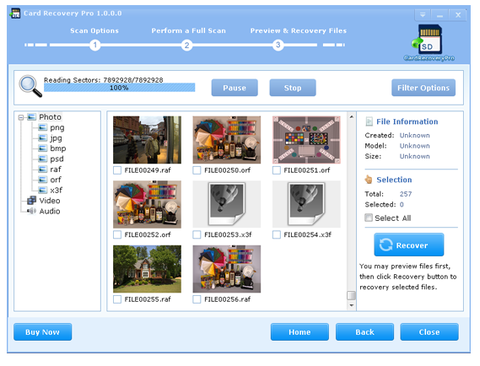Go to step 1 Scan Options
Image resolution: width=480 pixels, height=366 pixels.
tap(95, 45)
